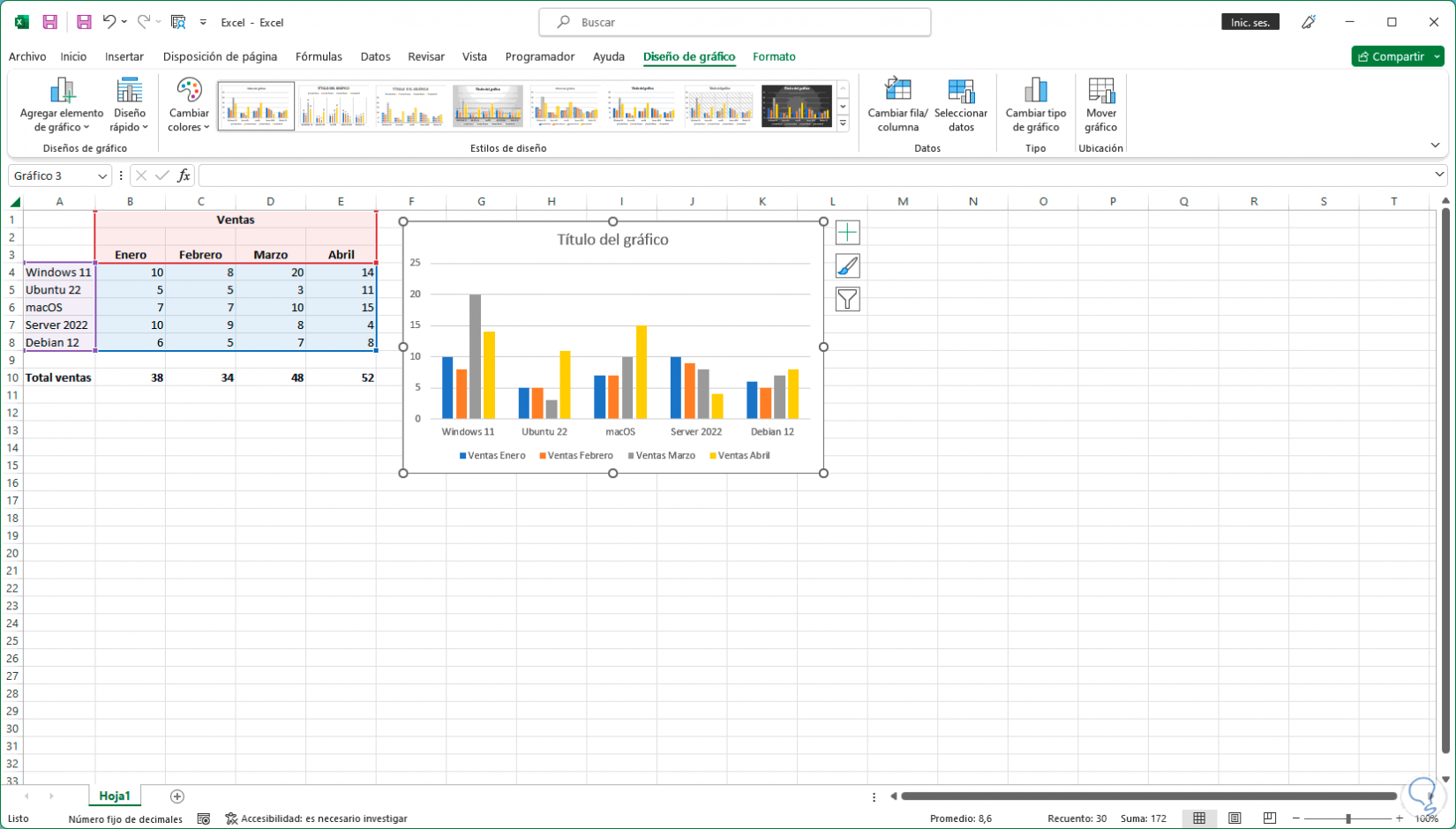Expand the formula bar

1439,175
